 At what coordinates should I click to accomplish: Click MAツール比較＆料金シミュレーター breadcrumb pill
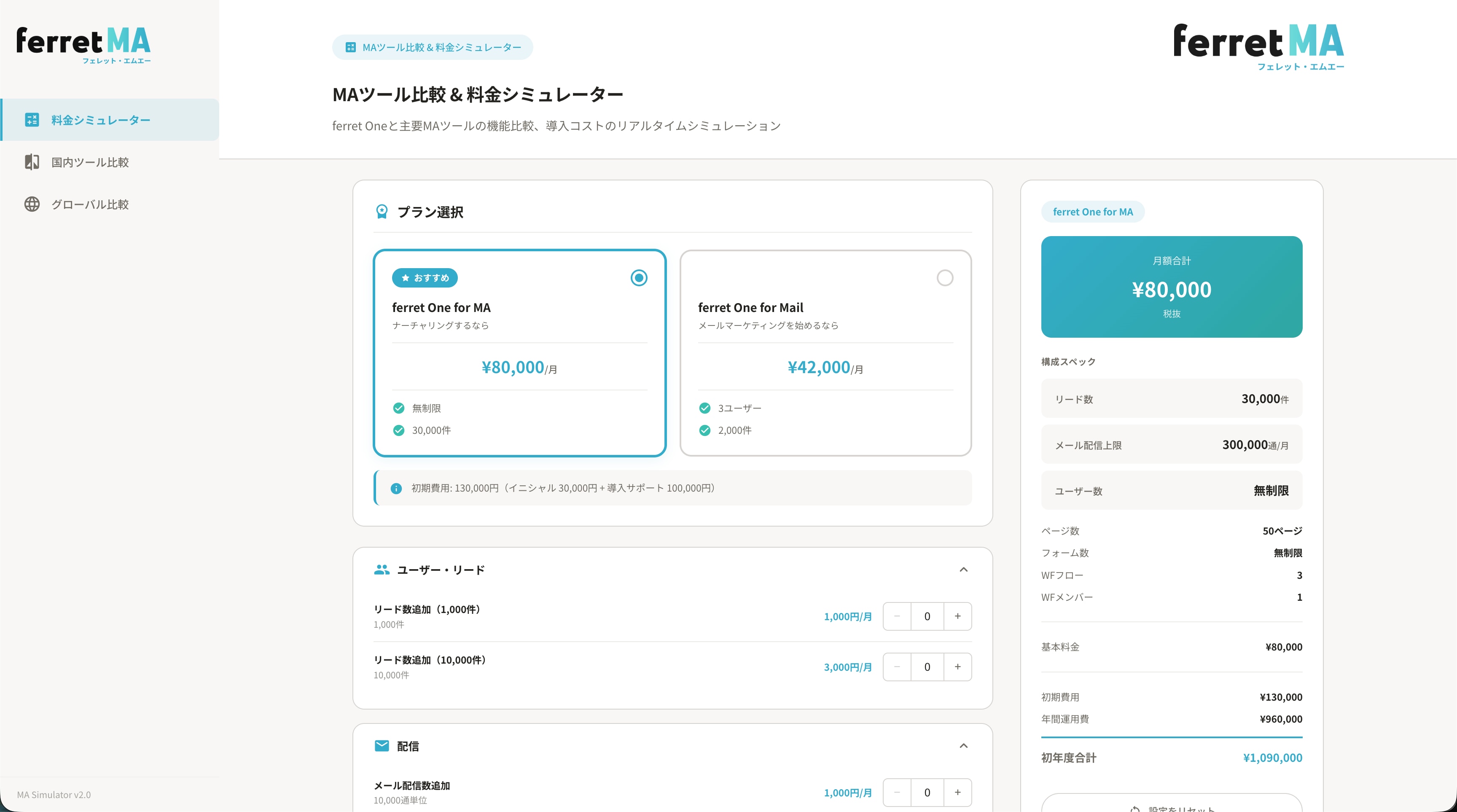pyautogui.click(x=432, y=47)
